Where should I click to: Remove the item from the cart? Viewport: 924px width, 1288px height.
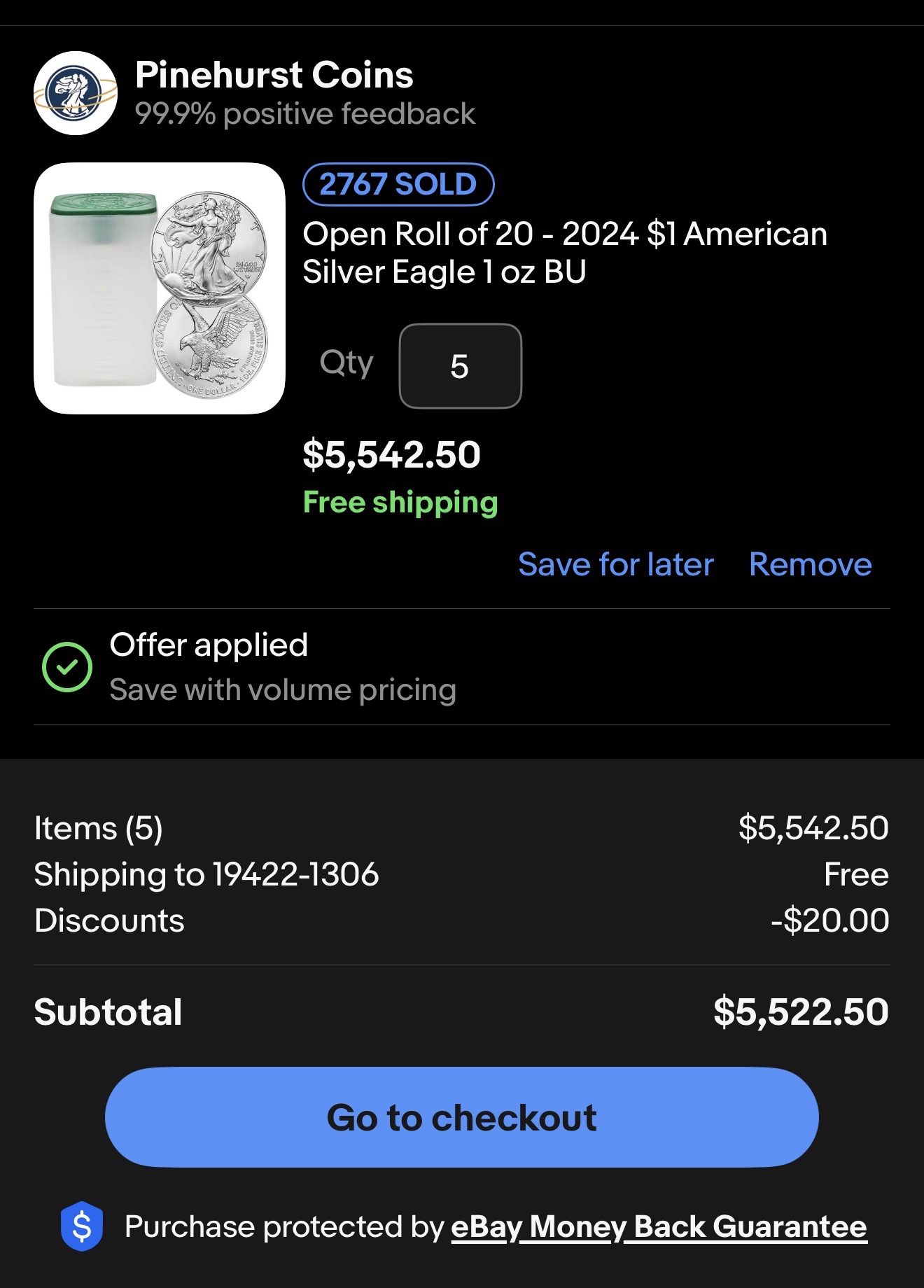[x=810, y=564]
